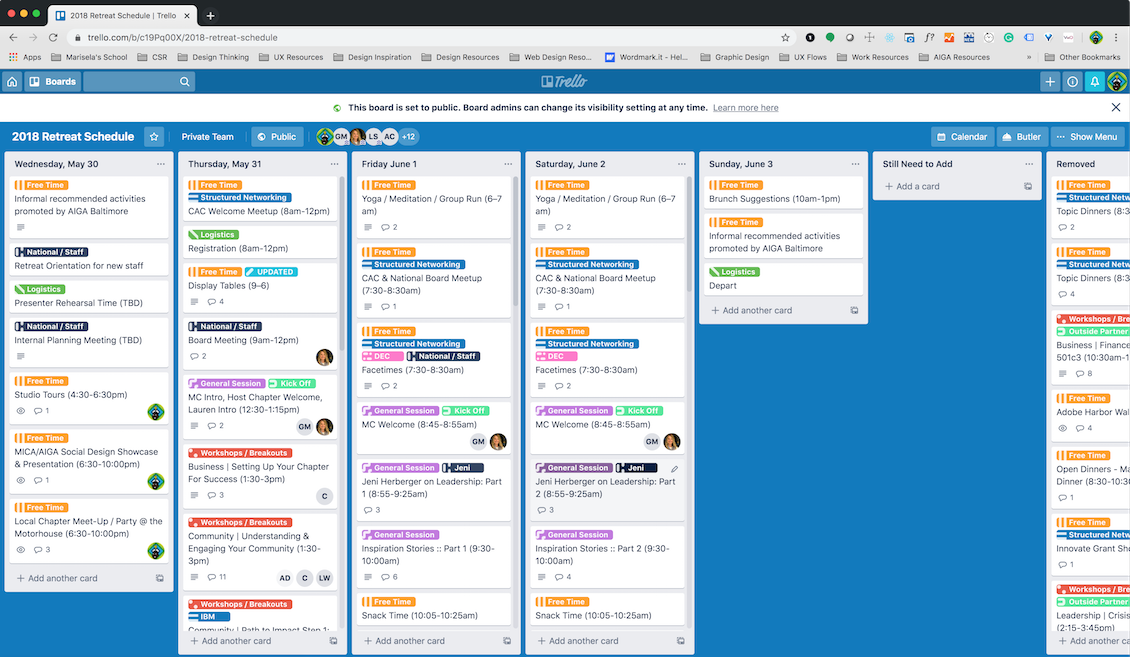This screenshot has width=1130, height=657.
Task: Show the +12 additional board members
Action: pyautogui.click(x=409, y=137)
